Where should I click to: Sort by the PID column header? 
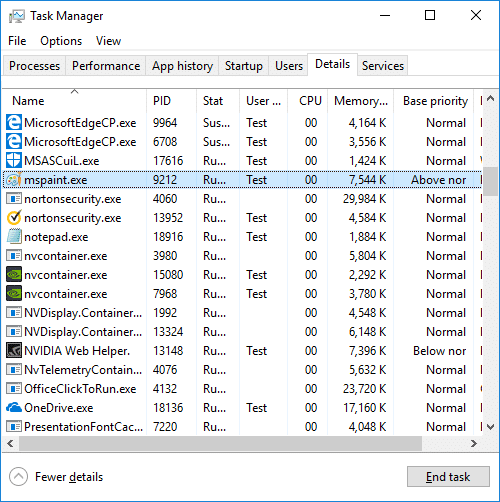click(x=171, y=101)
